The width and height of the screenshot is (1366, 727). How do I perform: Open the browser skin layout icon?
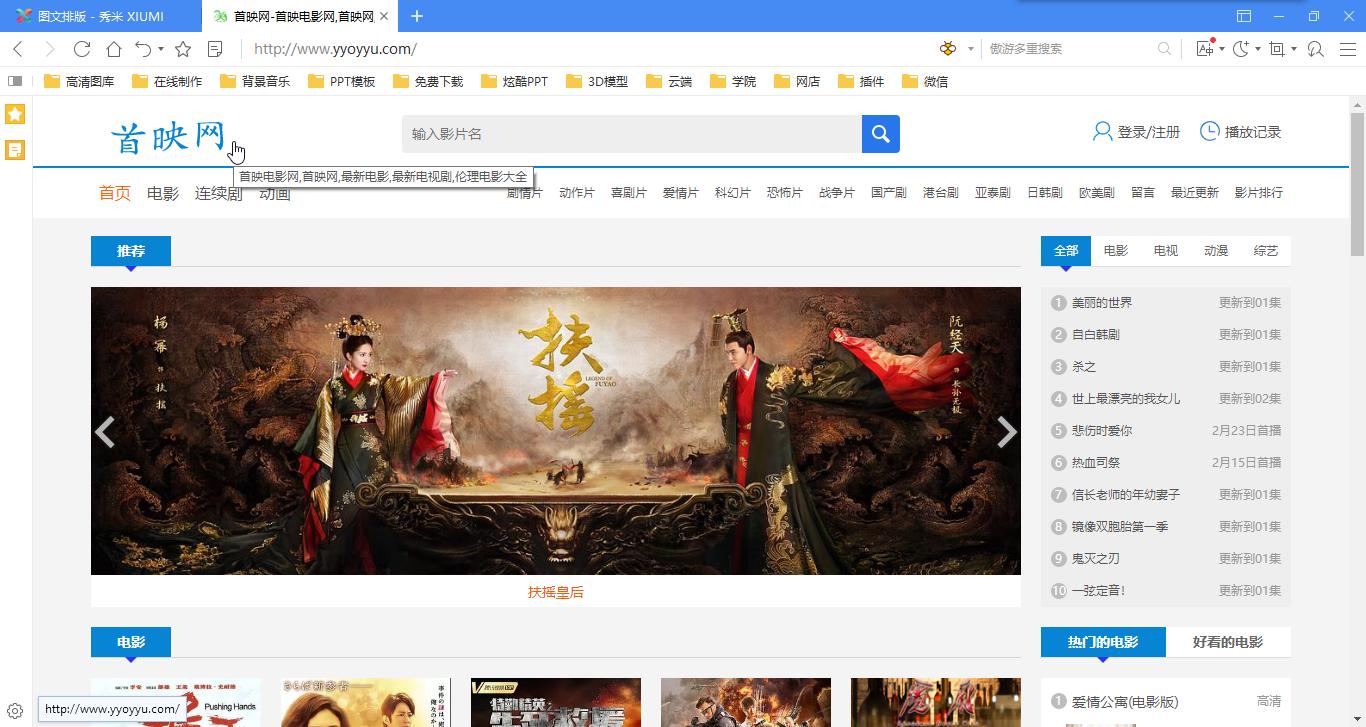pyautogui.click(x=1244, y=16)
